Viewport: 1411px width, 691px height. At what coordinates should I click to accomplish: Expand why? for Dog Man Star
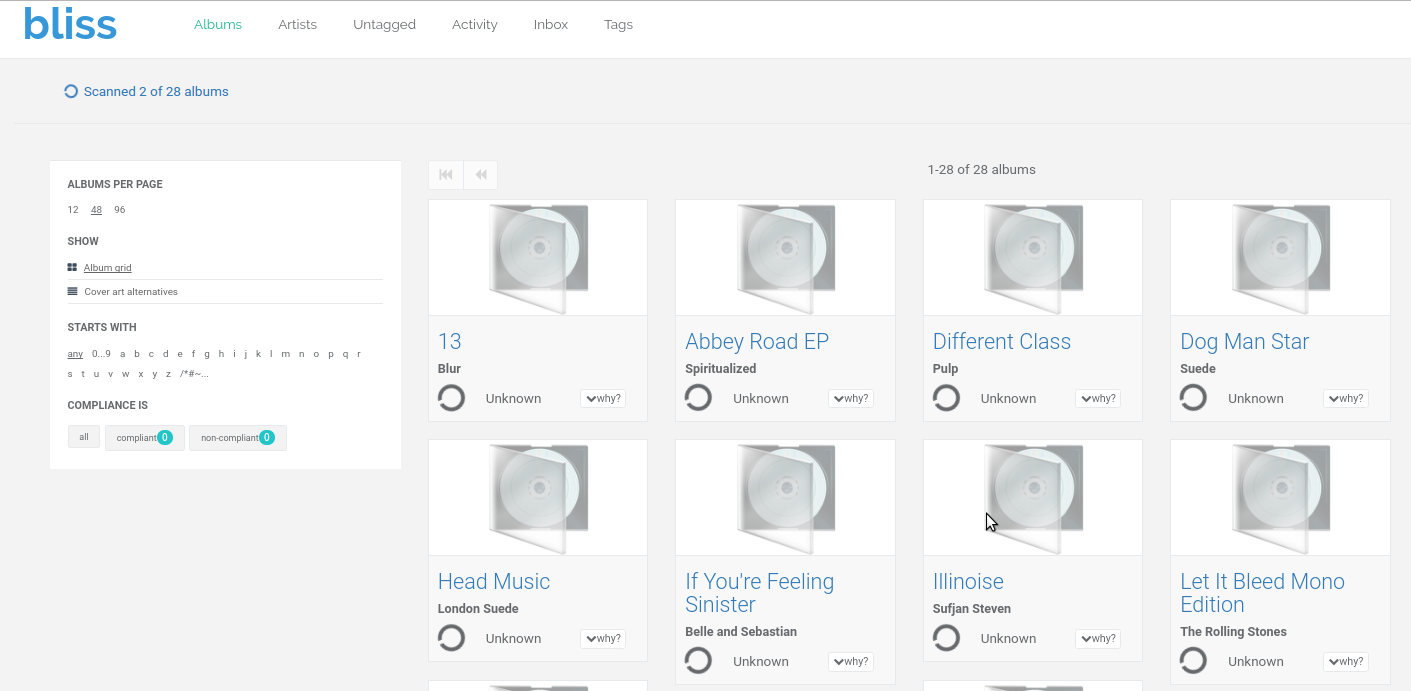[x=1345, y=398]
